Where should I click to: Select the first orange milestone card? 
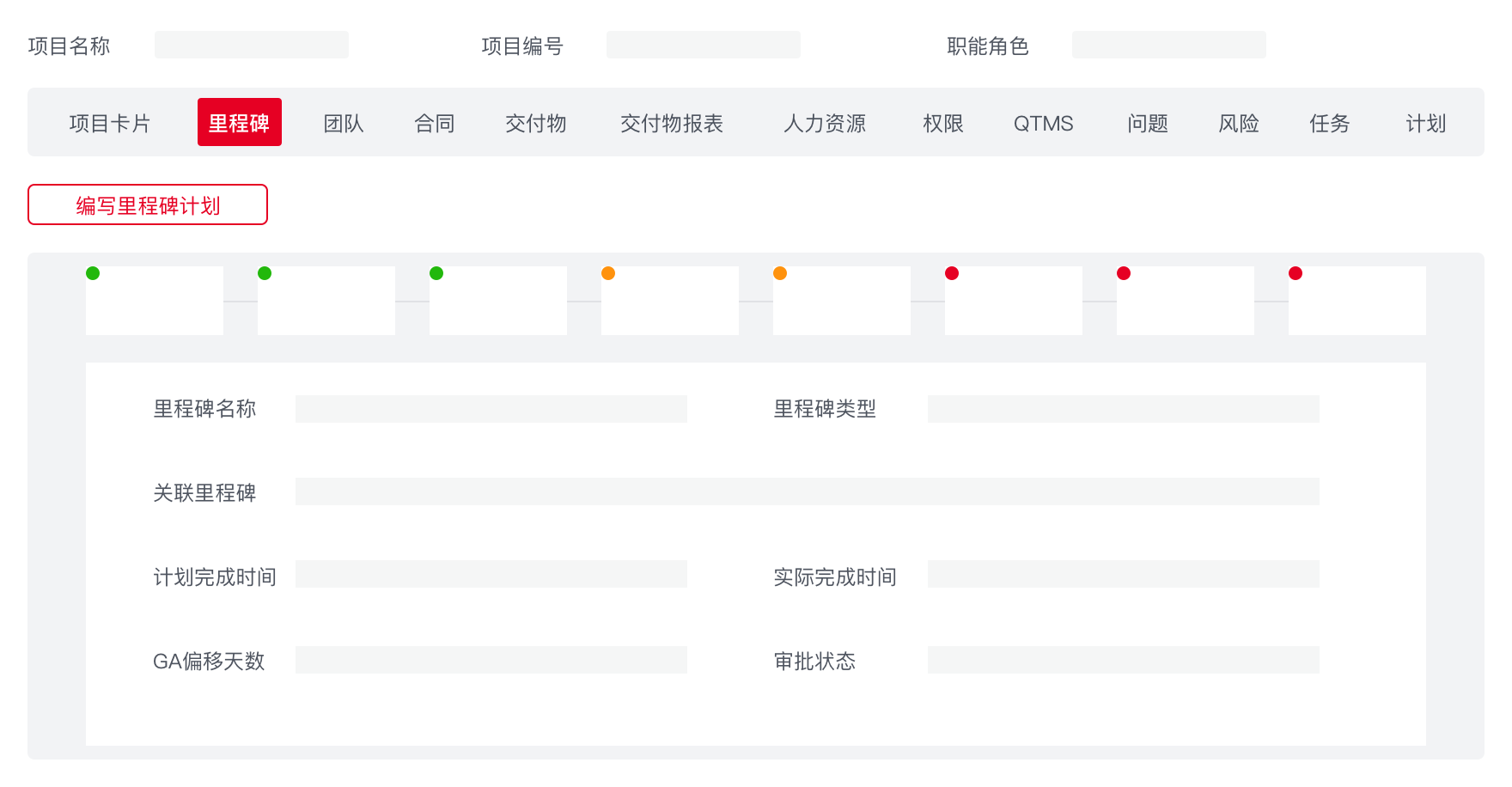click(x=670, y=301)
